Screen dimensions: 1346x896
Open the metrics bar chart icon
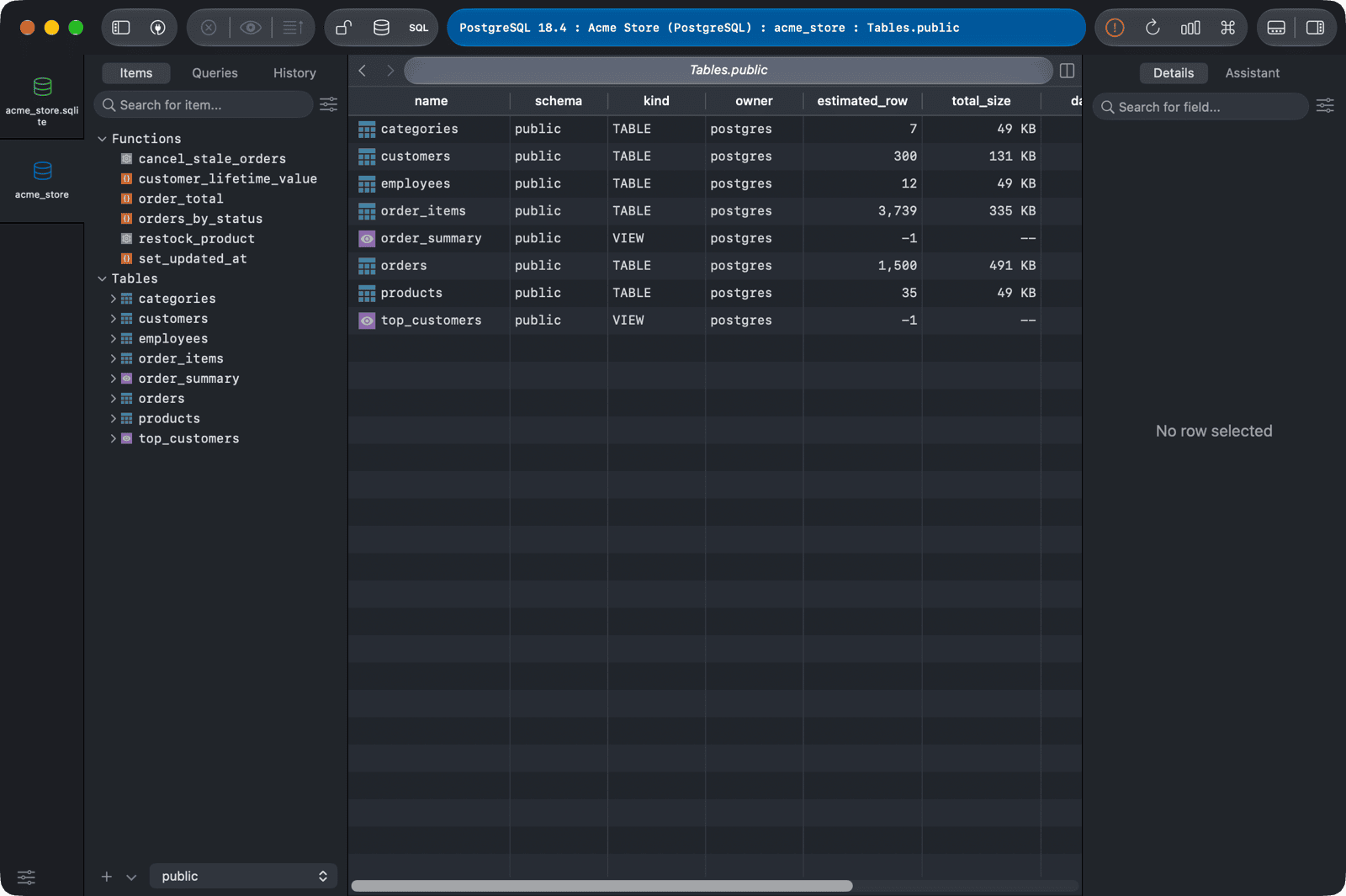click(x=1190, y=28)
